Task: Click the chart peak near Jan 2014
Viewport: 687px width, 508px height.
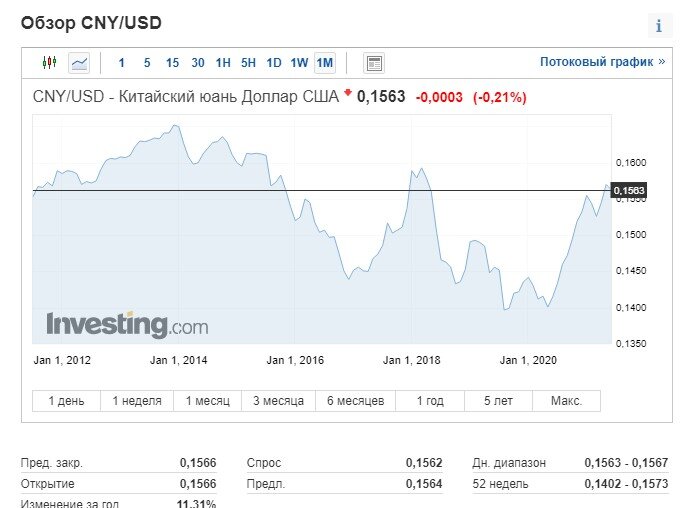Action: pos(176,126)
